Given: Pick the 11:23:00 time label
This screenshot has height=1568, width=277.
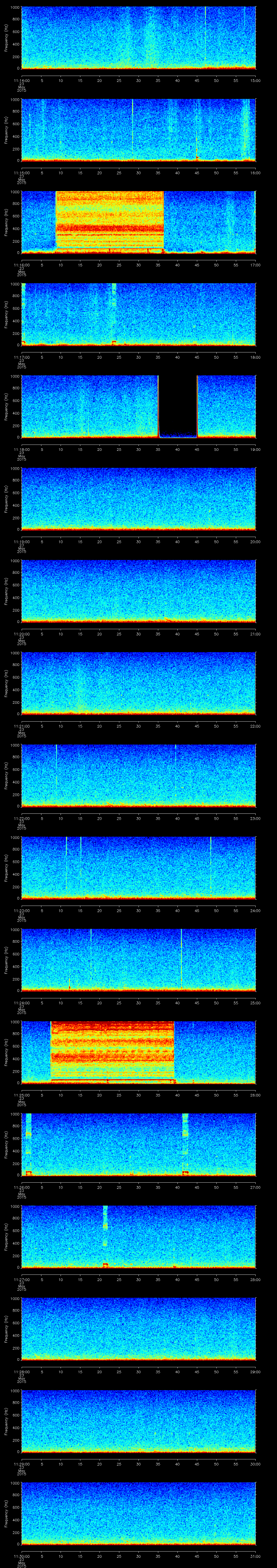Looking at the screenshot, I should tap(21, 910).
